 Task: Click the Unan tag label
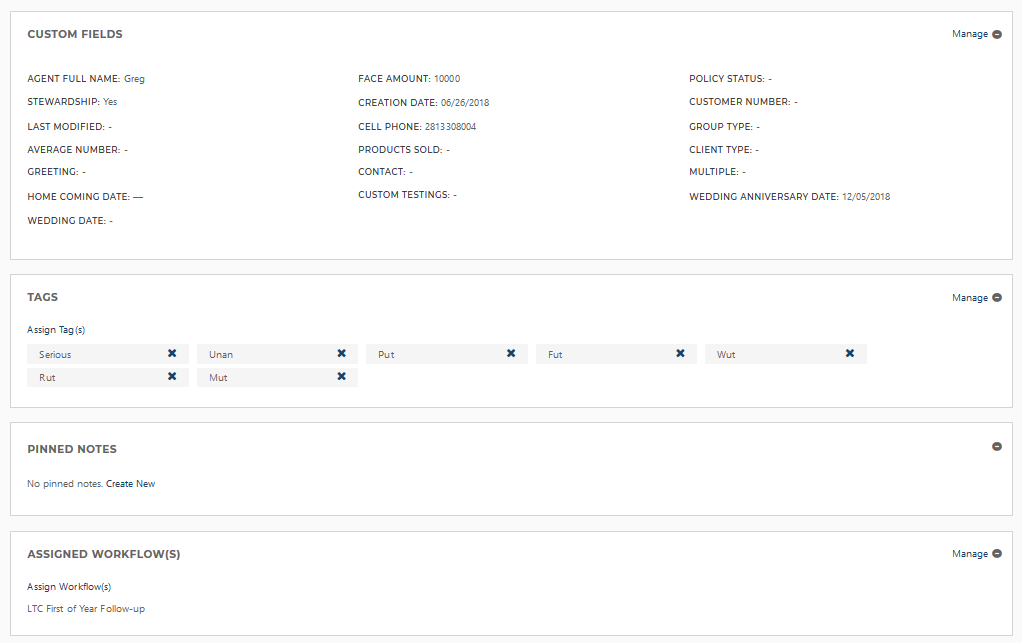[221, 354]
